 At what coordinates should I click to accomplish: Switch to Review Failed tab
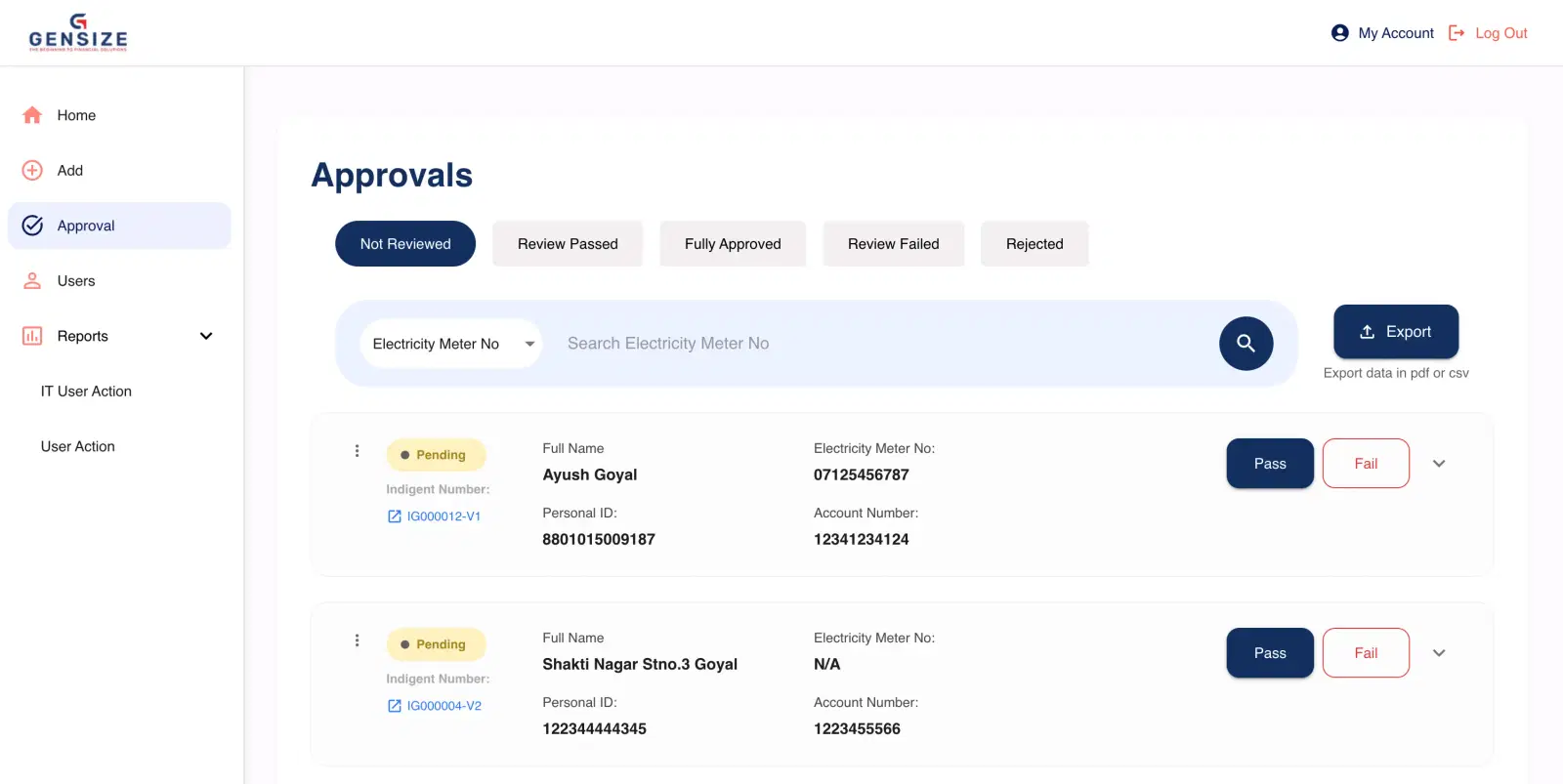coord(894,244)
